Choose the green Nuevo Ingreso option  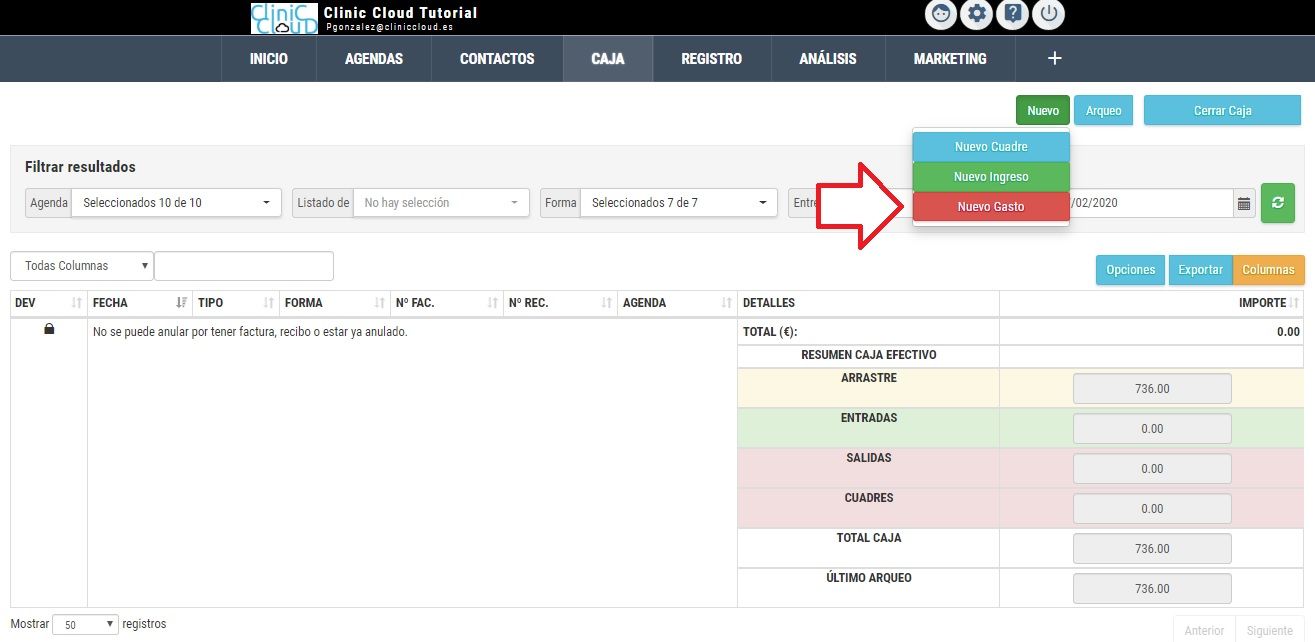(990, 177)
